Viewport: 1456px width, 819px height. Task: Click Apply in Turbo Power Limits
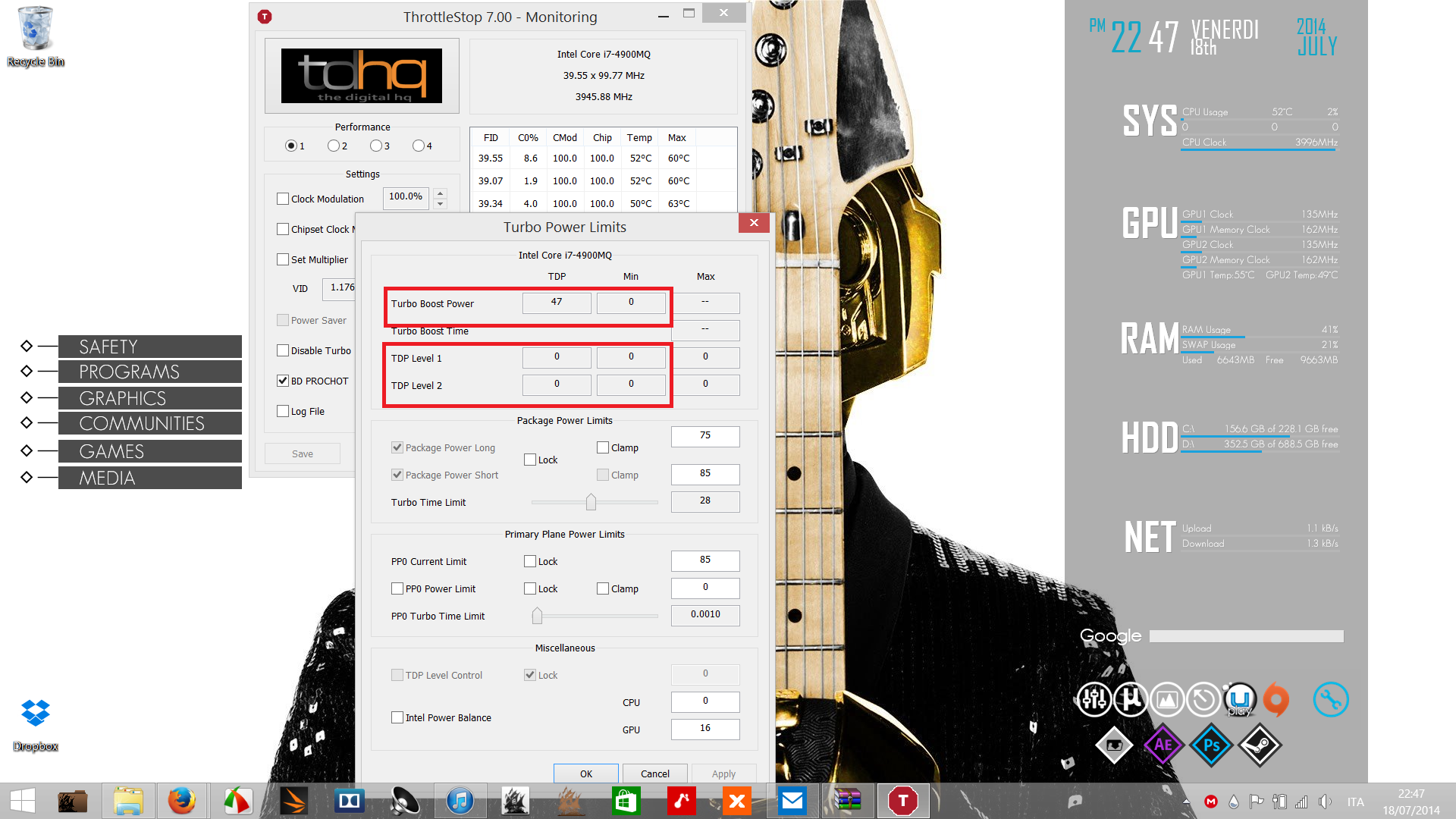click(x=724, y=773)
